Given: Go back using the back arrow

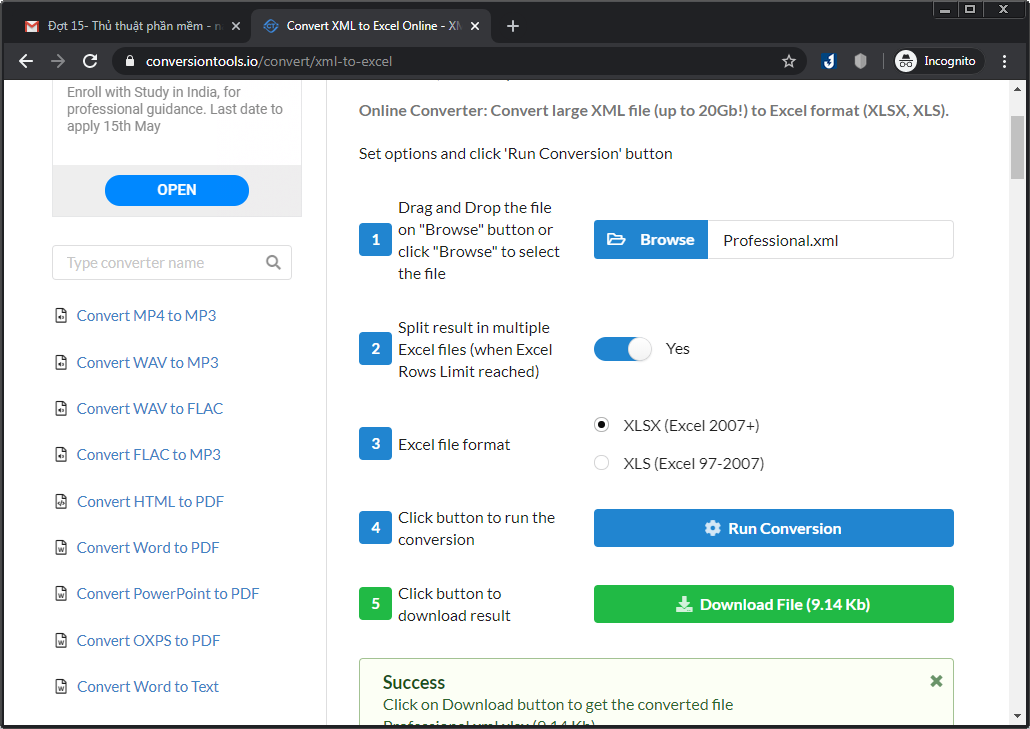Looking at the screenshot, I should pos(25,60).
